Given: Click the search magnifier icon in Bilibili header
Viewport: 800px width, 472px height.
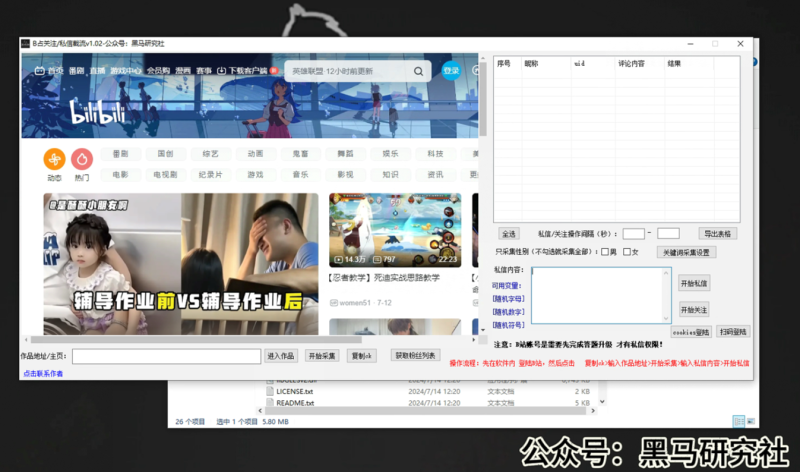Looking at the screenshot, I should (x=416, y=72).
